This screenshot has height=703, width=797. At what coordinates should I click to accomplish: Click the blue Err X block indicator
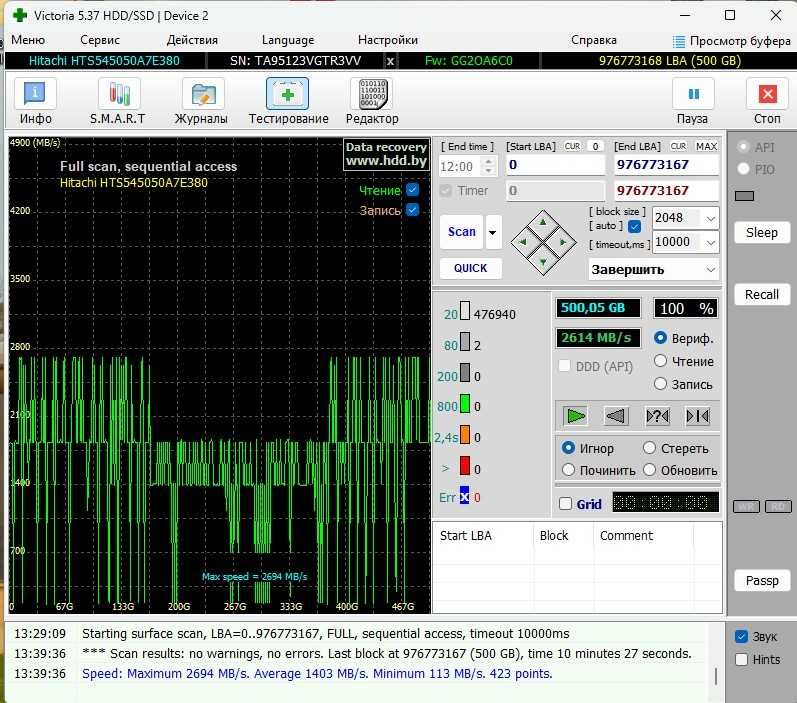pyautogui.click(x=465, y=495)
